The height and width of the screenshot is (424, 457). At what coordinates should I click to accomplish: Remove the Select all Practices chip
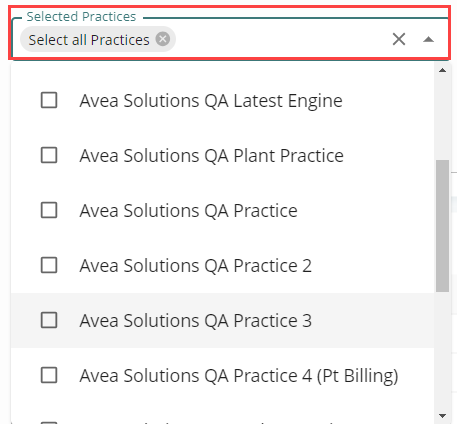[x=163, y=39]
